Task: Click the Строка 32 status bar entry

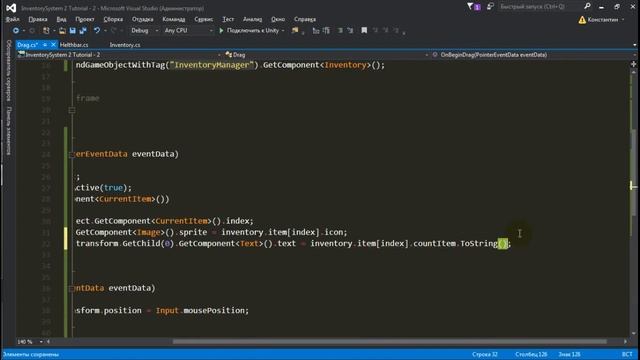Action: pos(484,354)
